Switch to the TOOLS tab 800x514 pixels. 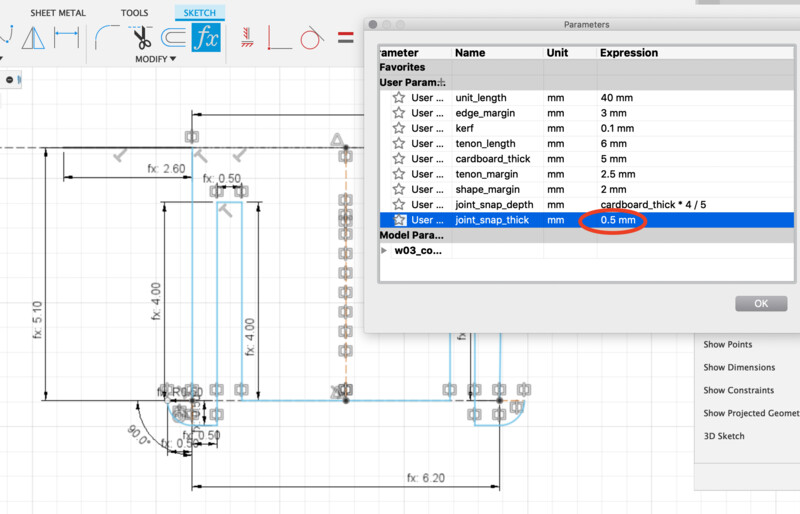tap(135, 13)
